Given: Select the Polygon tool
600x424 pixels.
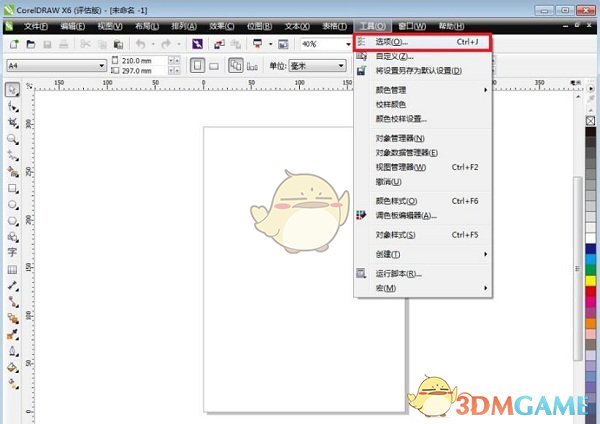Looking at the screenshot, I should tap(13, 221).
